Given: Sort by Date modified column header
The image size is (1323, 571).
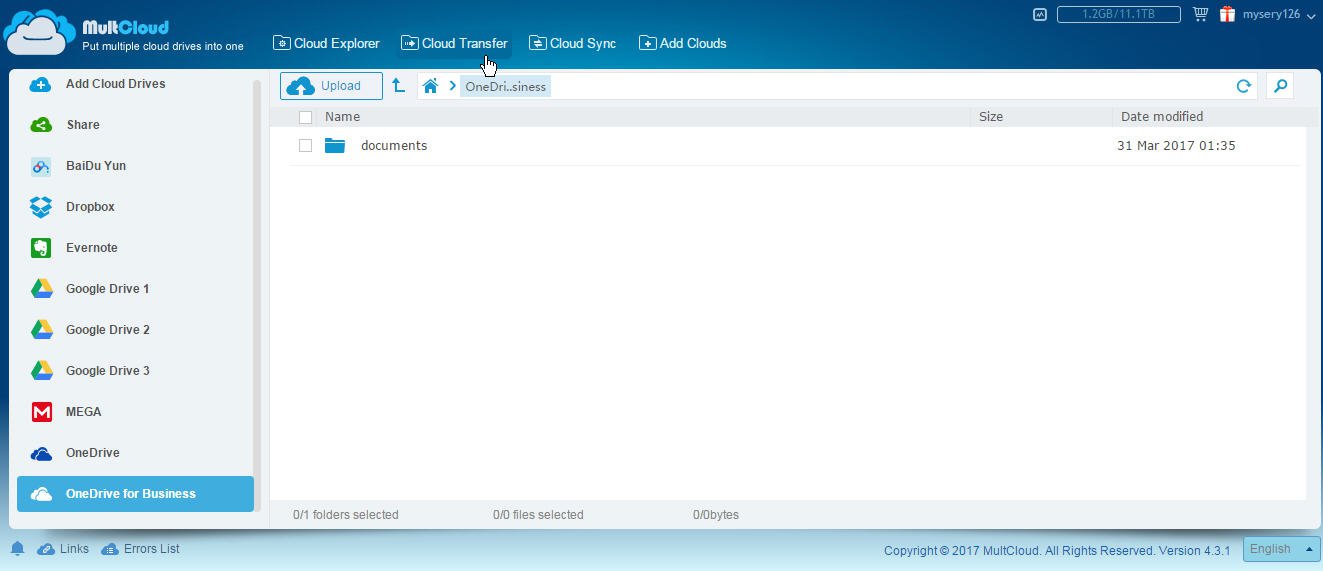Looking at the screenshot, I should (x=1162, y=117).
